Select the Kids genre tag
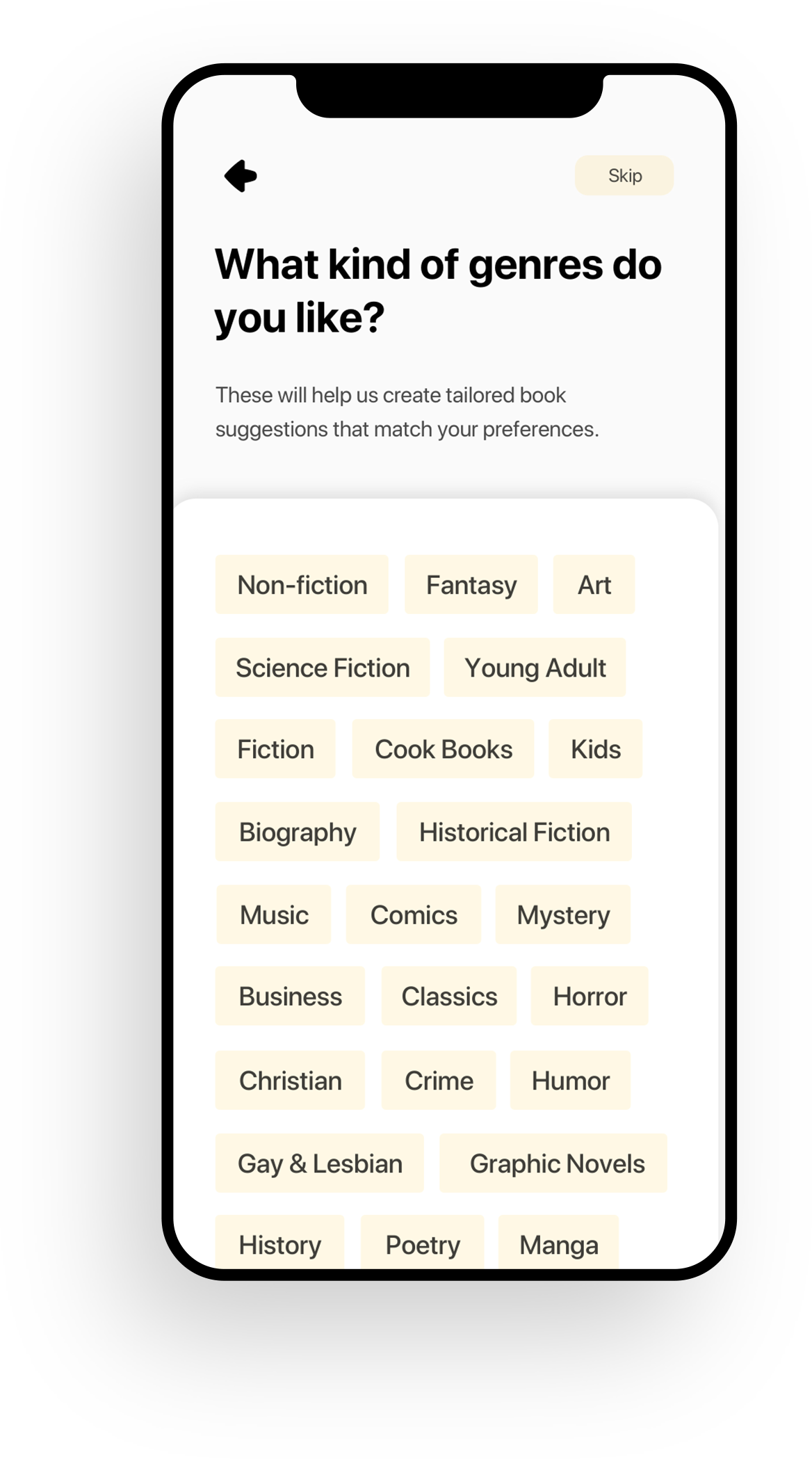The image size is (812, 1459). coord(596,749)
